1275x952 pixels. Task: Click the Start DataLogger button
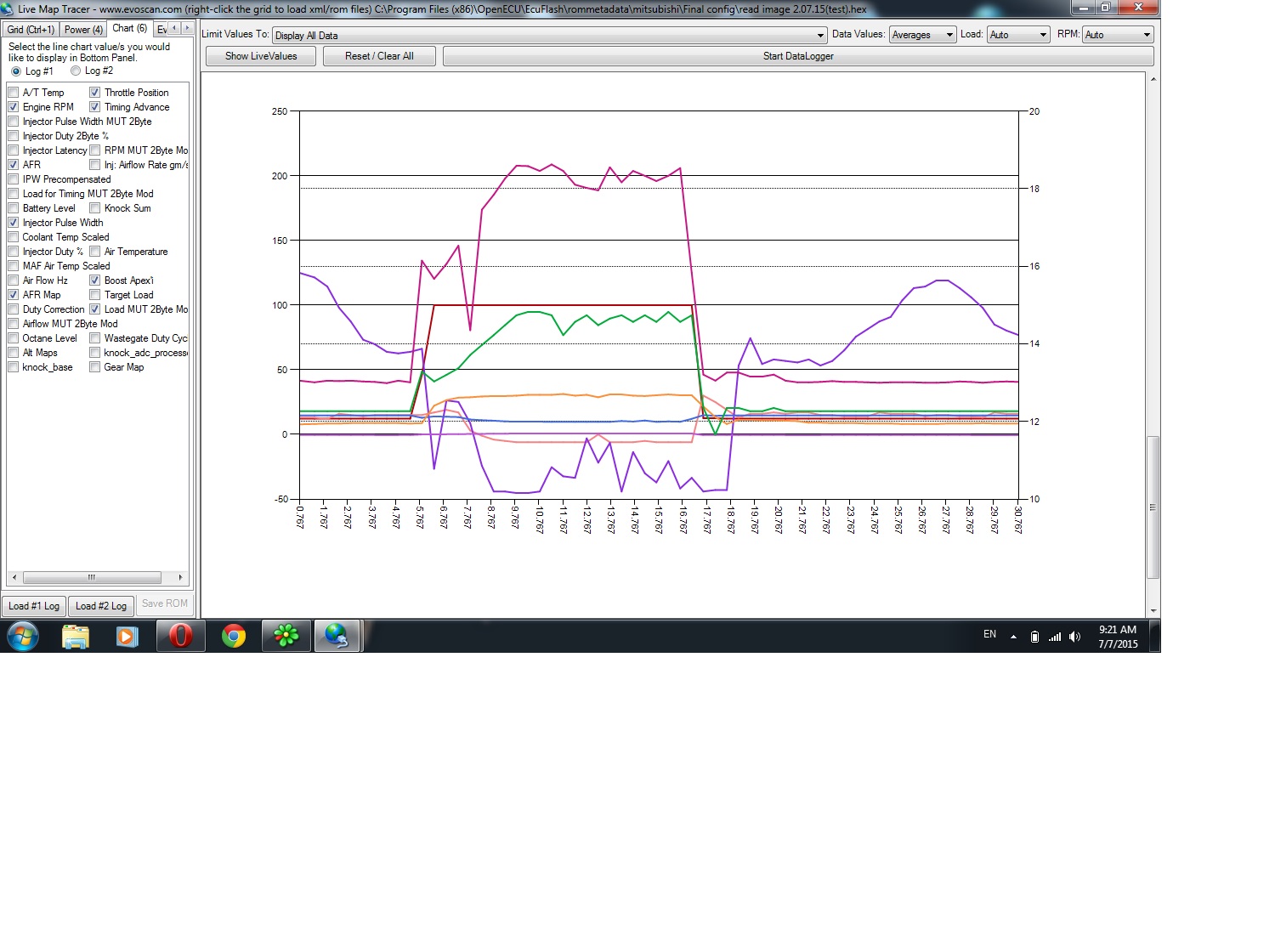coord(797,56)
